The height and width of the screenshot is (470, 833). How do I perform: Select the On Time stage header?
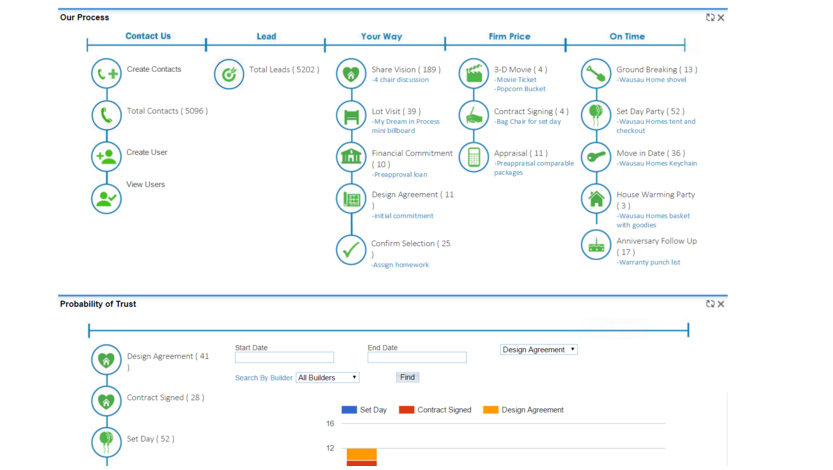tap(627, 36)
